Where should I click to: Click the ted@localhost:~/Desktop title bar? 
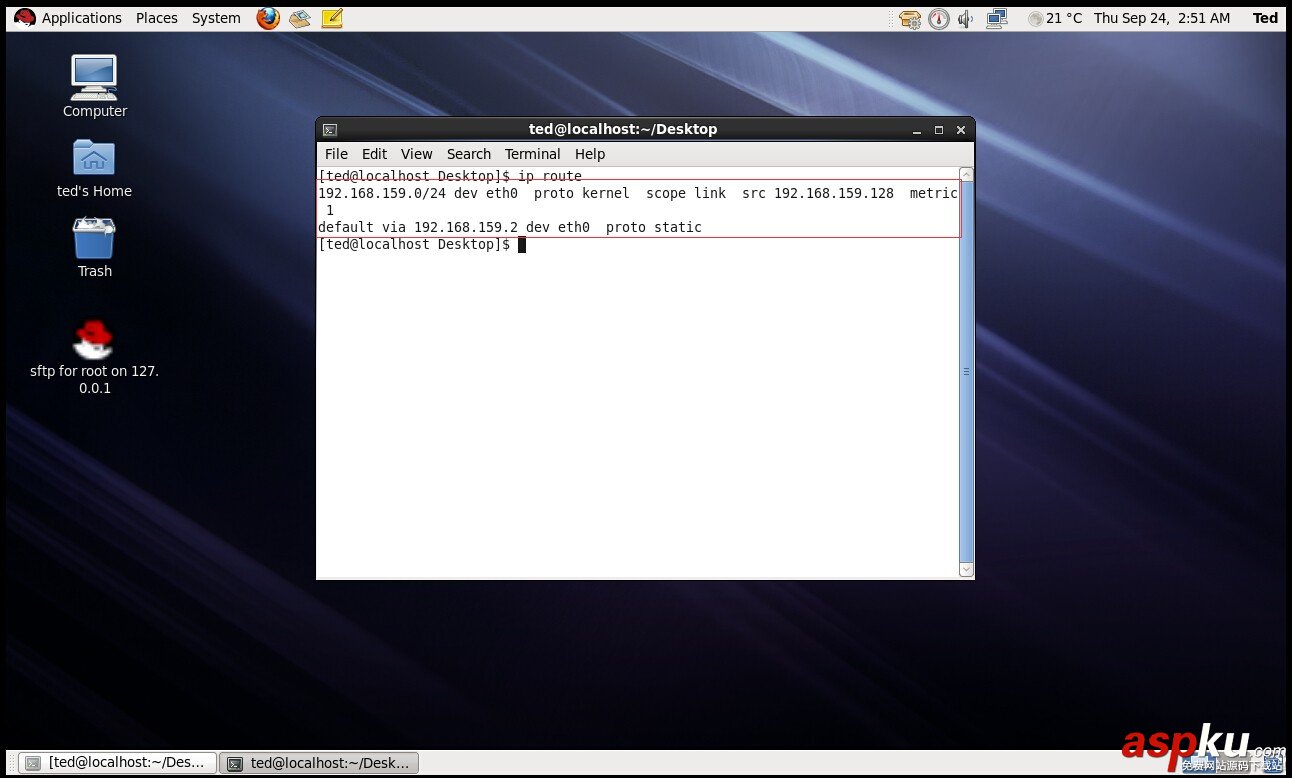click(x=623, y=129)
